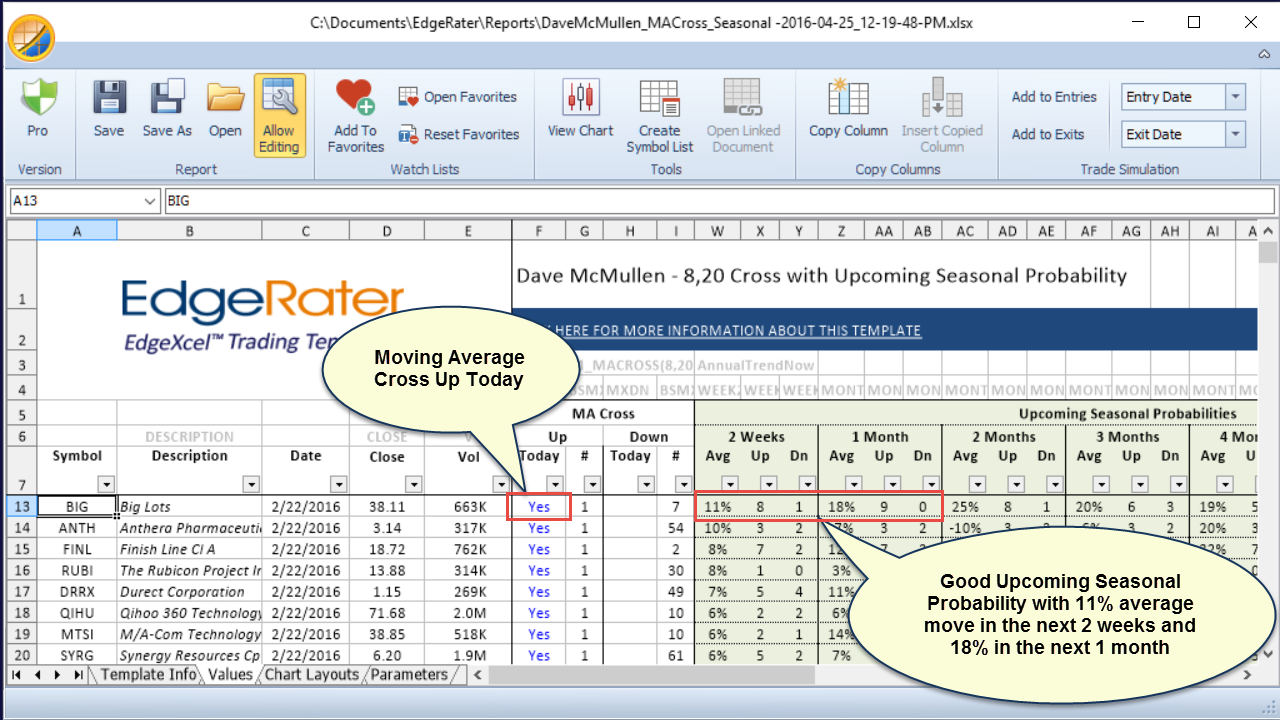Viewport: 1280px width, 720px height.
Task: Click the Yes cell in the SYRG row
Action: [x=539, y=655]
